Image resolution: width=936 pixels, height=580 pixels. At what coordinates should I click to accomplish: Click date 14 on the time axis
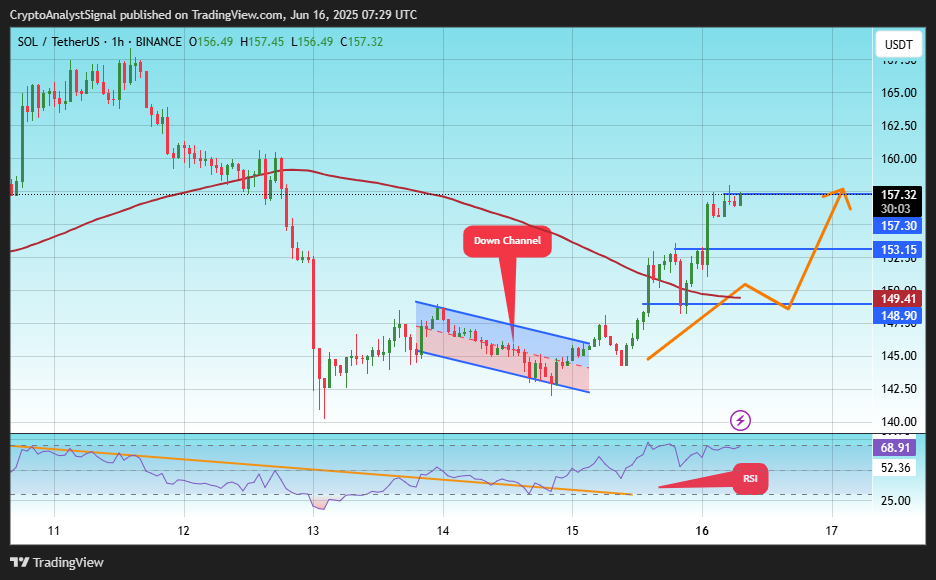coord(442,530)
